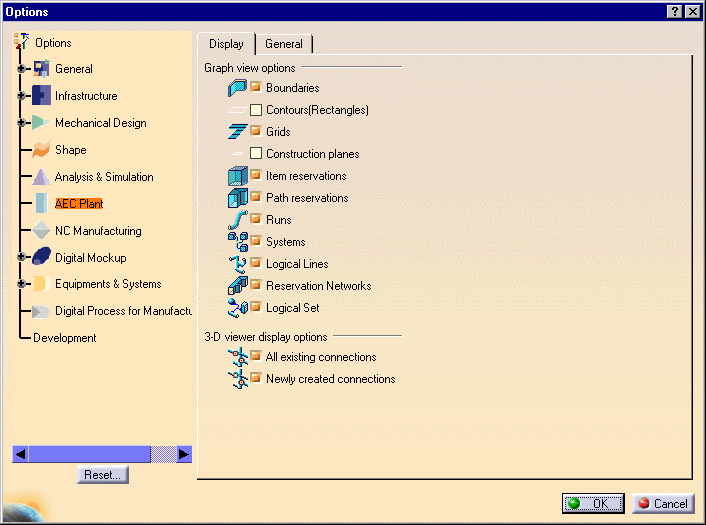Viewport: 706px width, 525px height.
Task: Expand the Equipments & Systems node
Action: 22,284
